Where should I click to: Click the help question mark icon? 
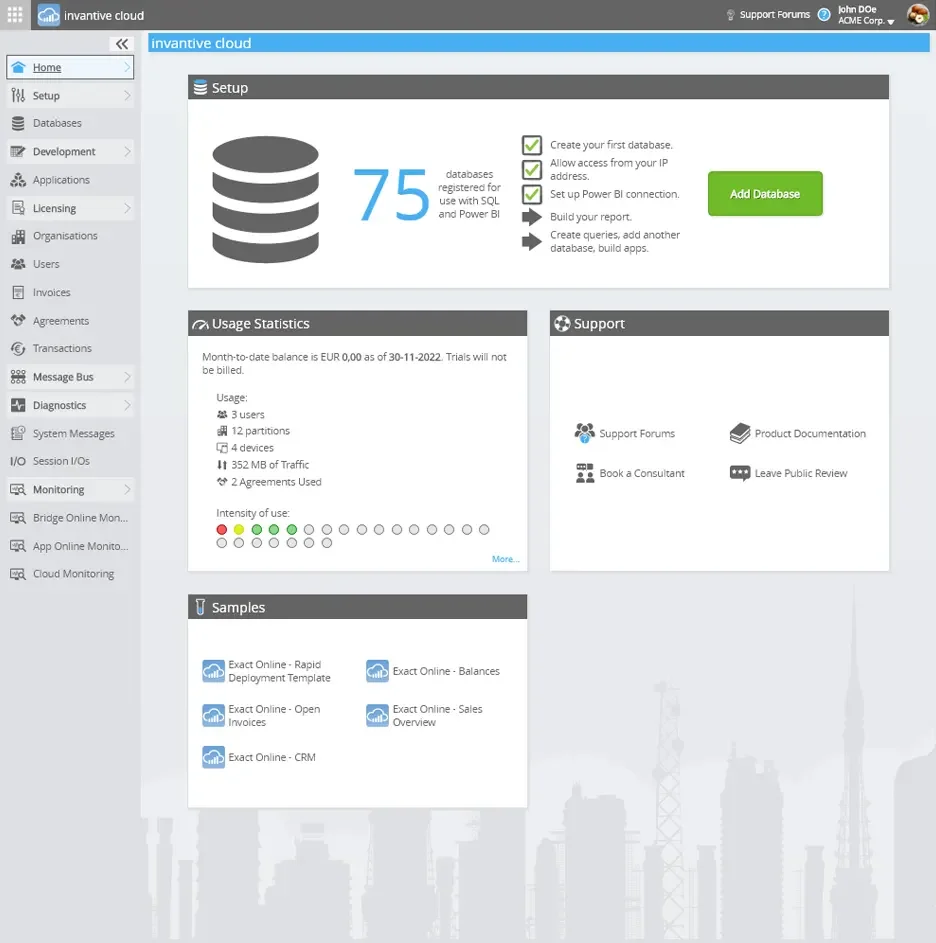pyautogui.click(x=824, y=15)
